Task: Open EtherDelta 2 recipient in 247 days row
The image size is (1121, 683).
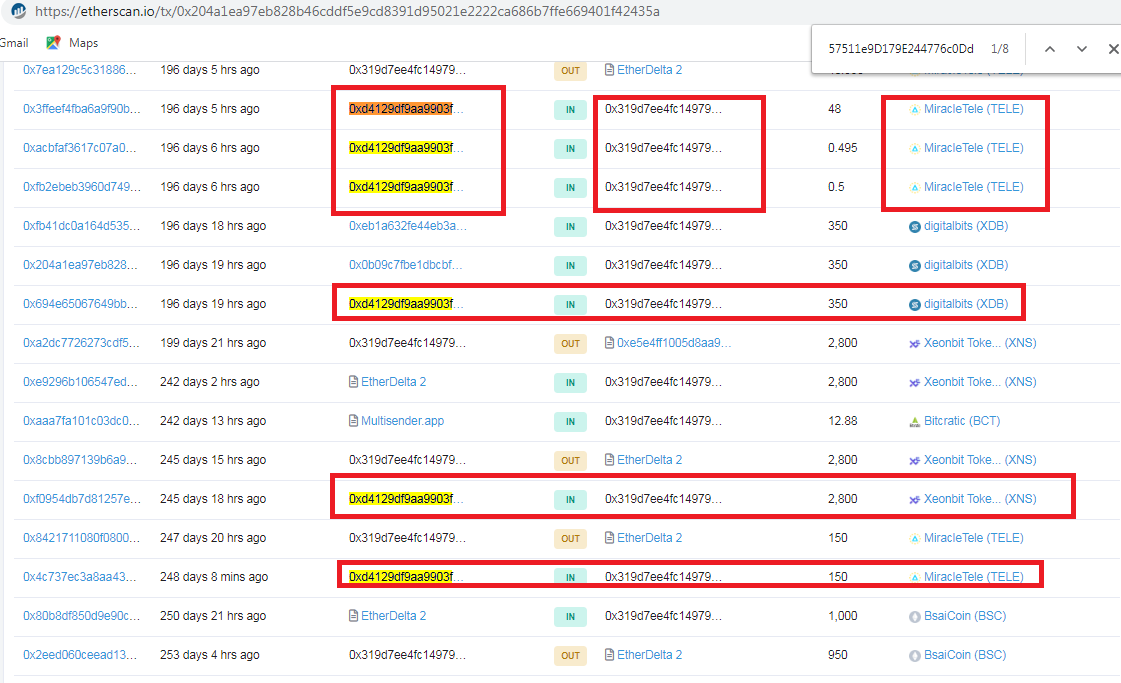Action: [649, 538]
